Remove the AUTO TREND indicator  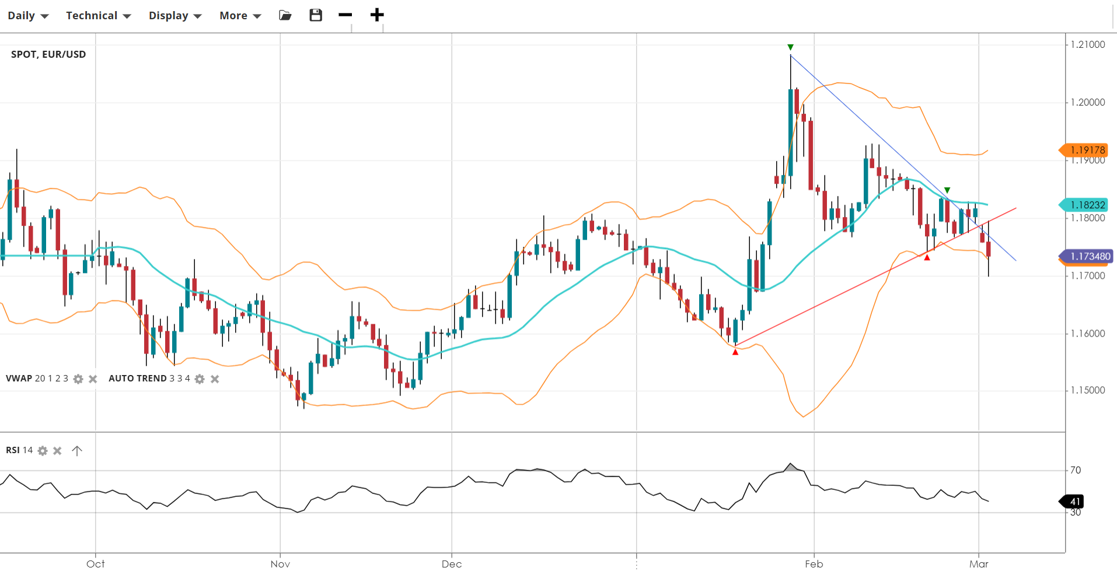point(215,379)
